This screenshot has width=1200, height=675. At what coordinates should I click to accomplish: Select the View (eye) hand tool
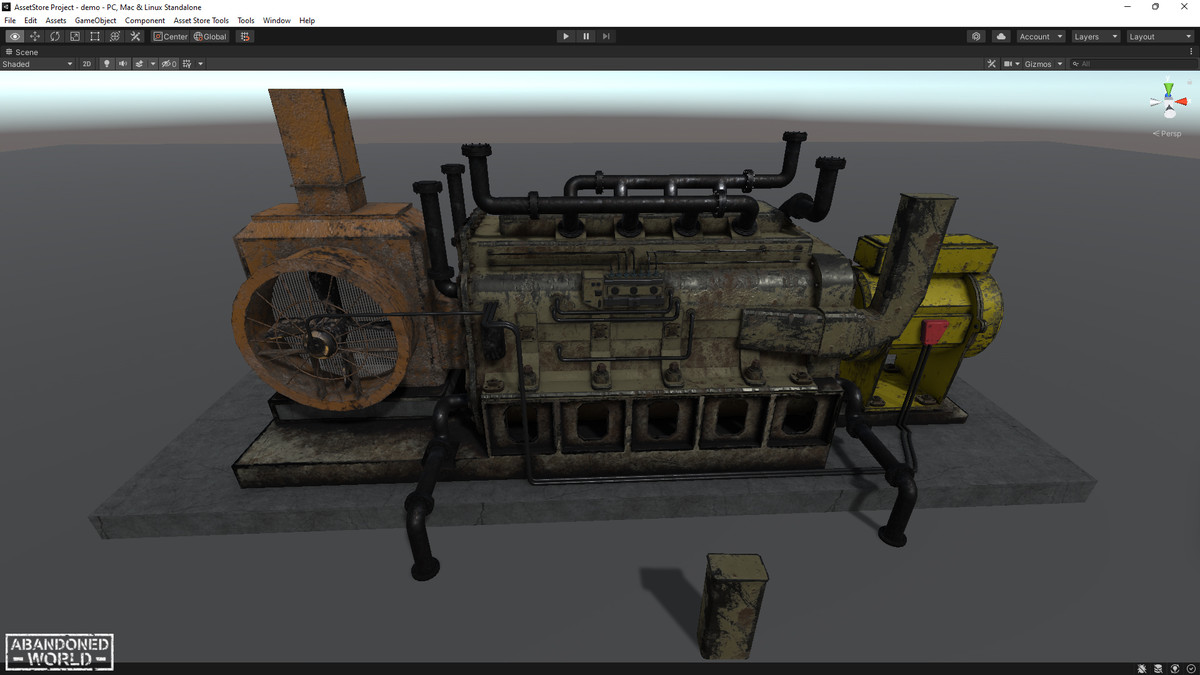[15, 36]
